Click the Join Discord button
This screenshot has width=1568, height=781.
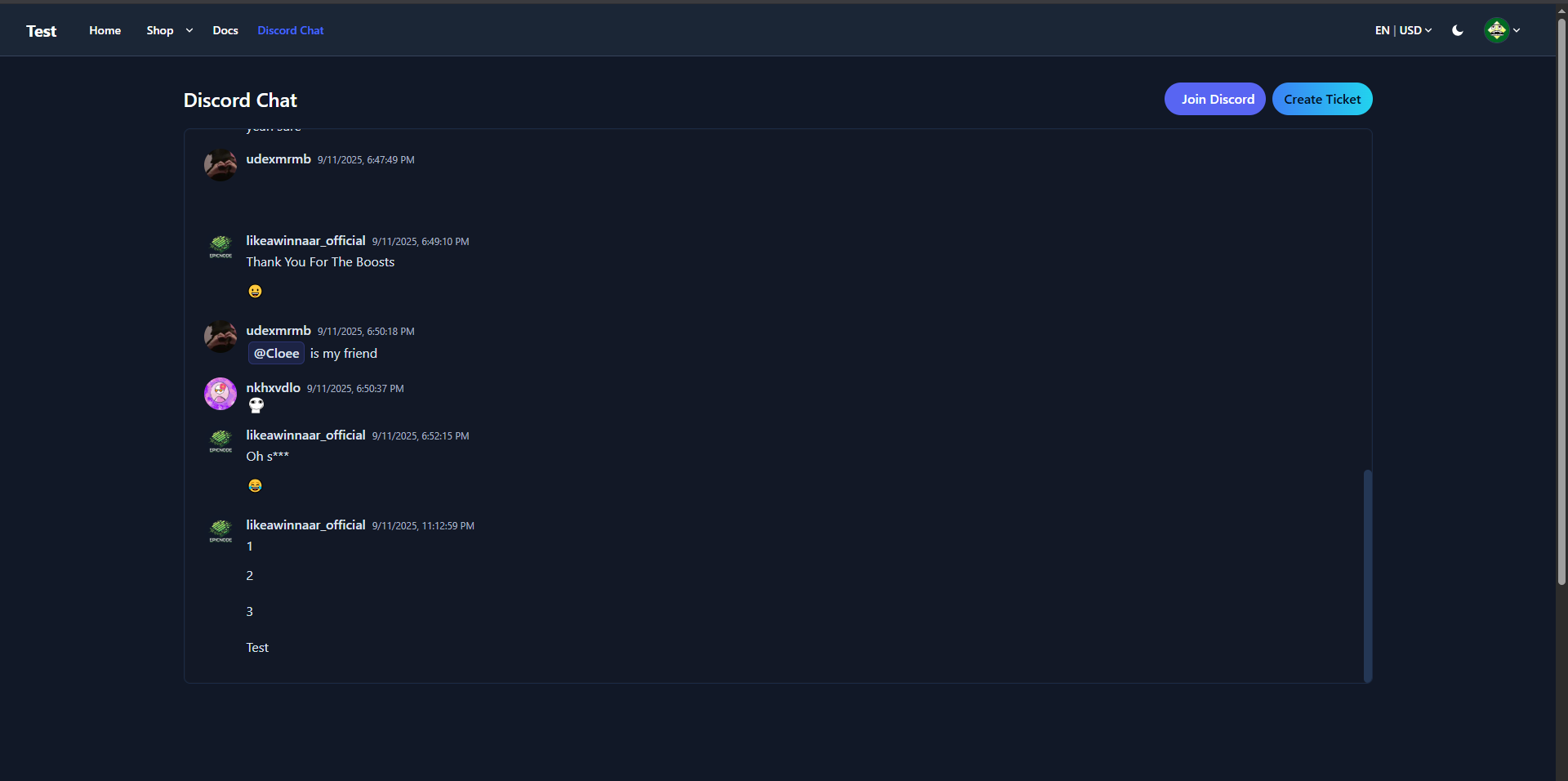point(1214,99)
